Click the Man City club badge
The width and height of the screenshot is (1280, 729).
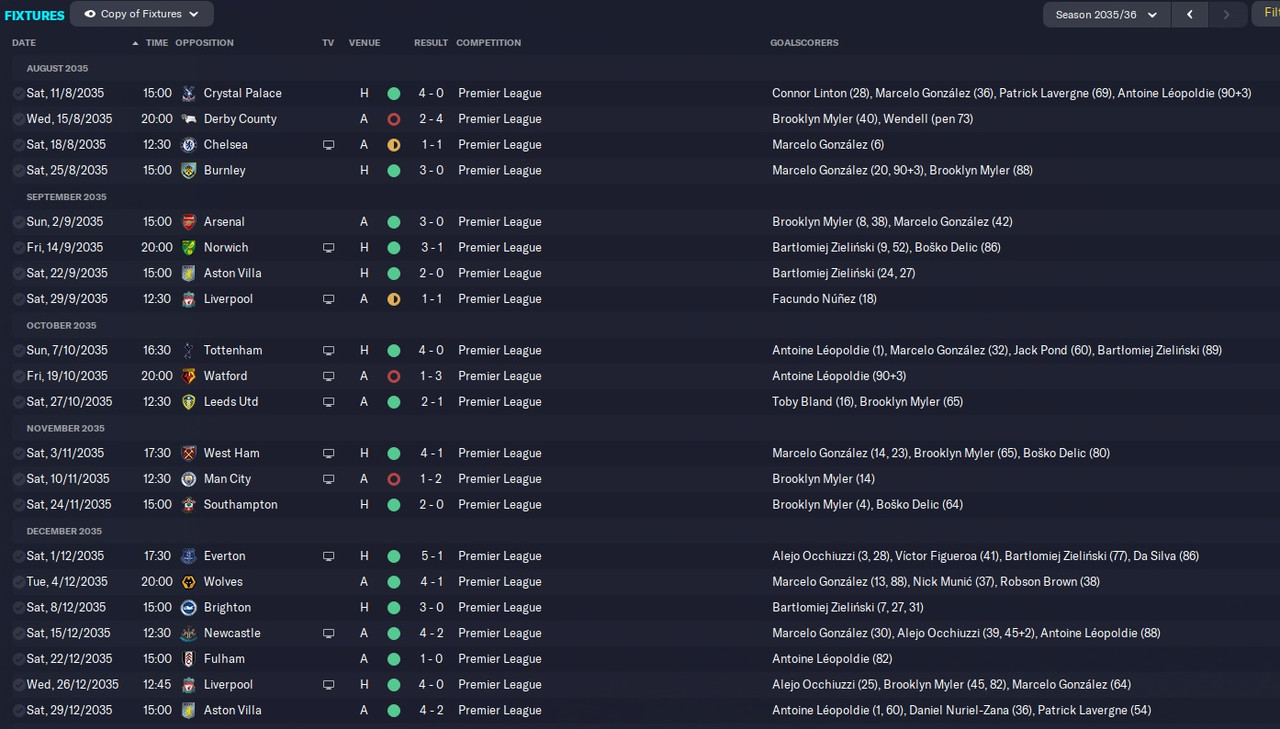coord(189,479)
